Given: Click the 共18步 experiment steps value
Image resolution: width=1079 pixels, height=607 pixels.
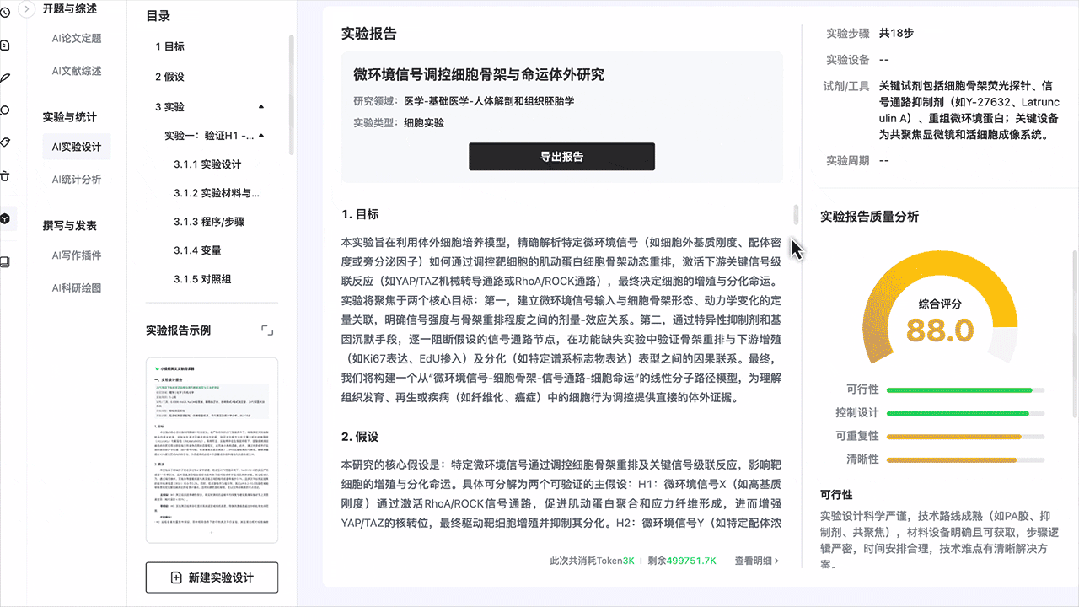Looking at the screenshot, I should [x=896, y=33].
